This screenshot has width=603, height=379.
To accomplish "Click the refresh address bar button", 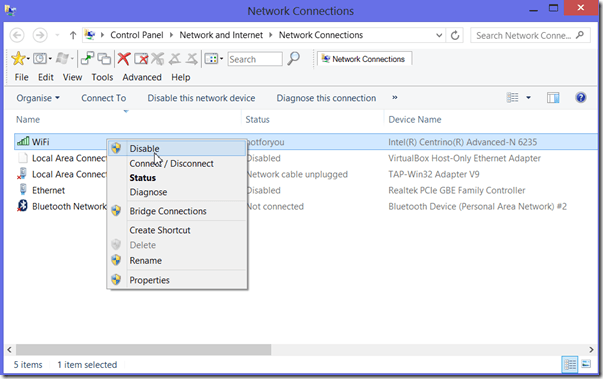I will click(x=455, y=35).
